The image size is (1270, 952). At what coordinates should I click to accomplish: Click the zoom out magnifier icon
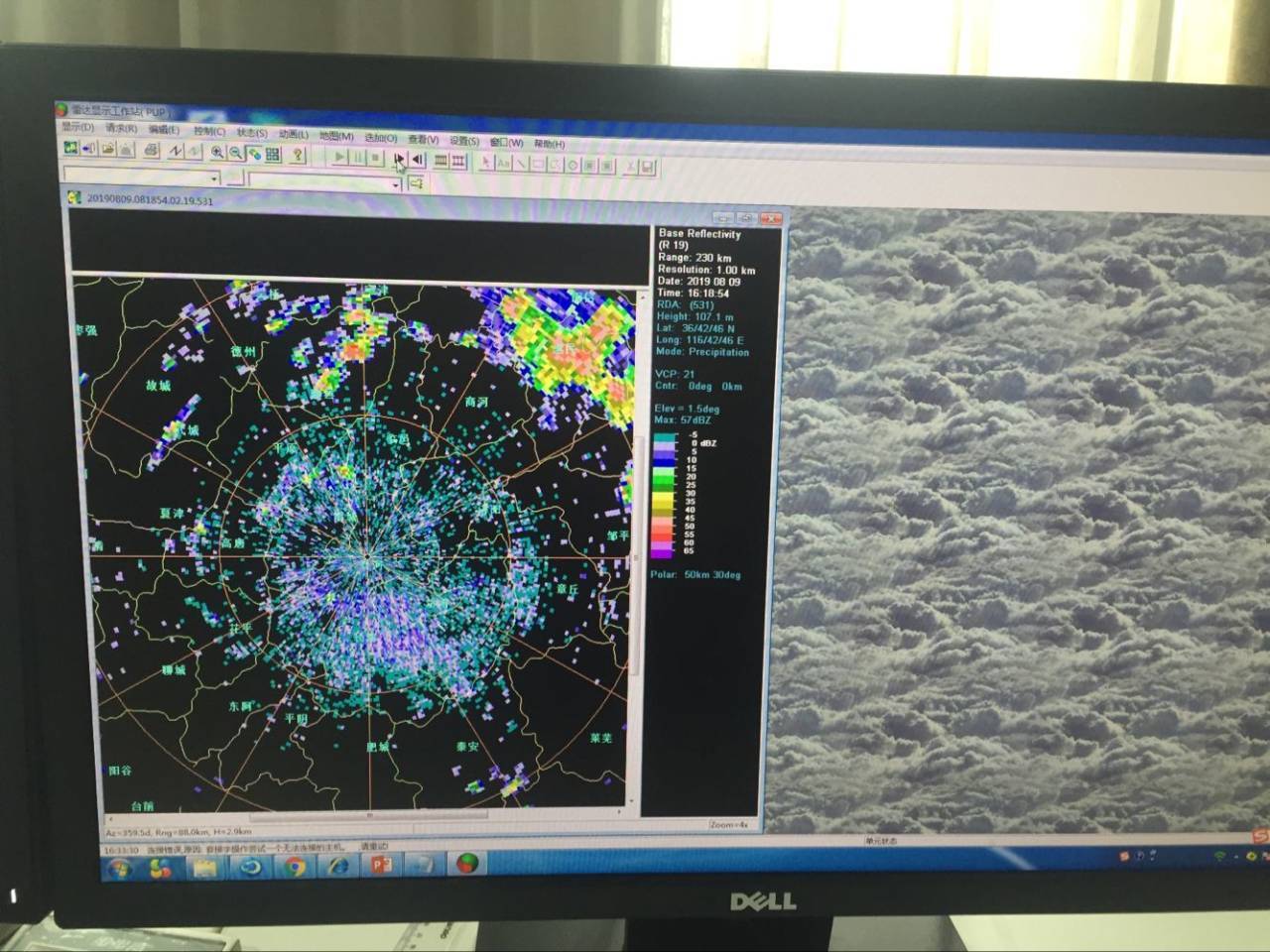236,153
